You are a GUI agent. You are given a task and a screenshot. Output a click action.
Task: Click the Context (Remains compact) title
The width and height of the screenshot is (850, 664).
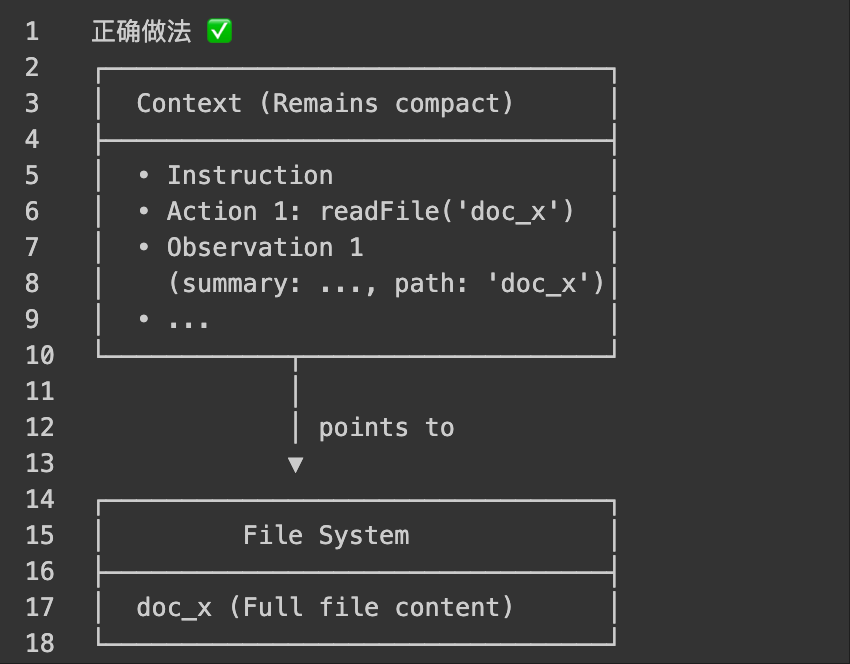coord(325,104)
